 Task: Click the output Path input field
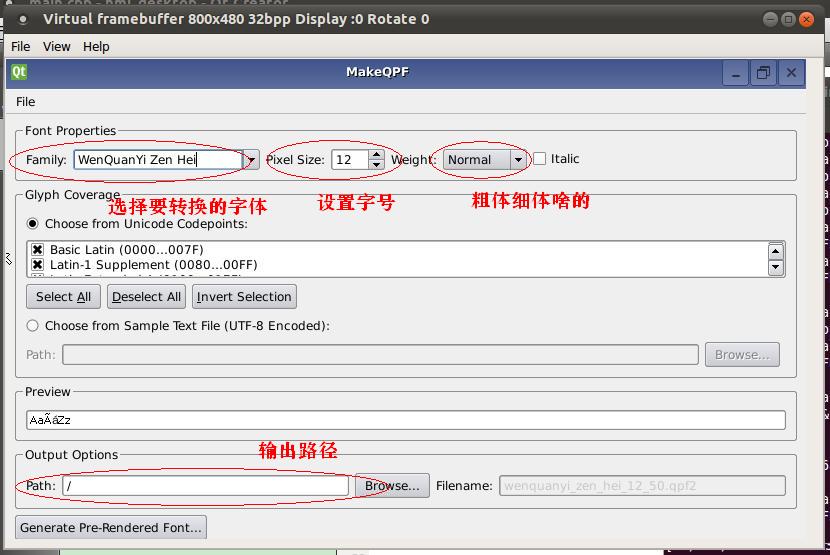point(205,486)
